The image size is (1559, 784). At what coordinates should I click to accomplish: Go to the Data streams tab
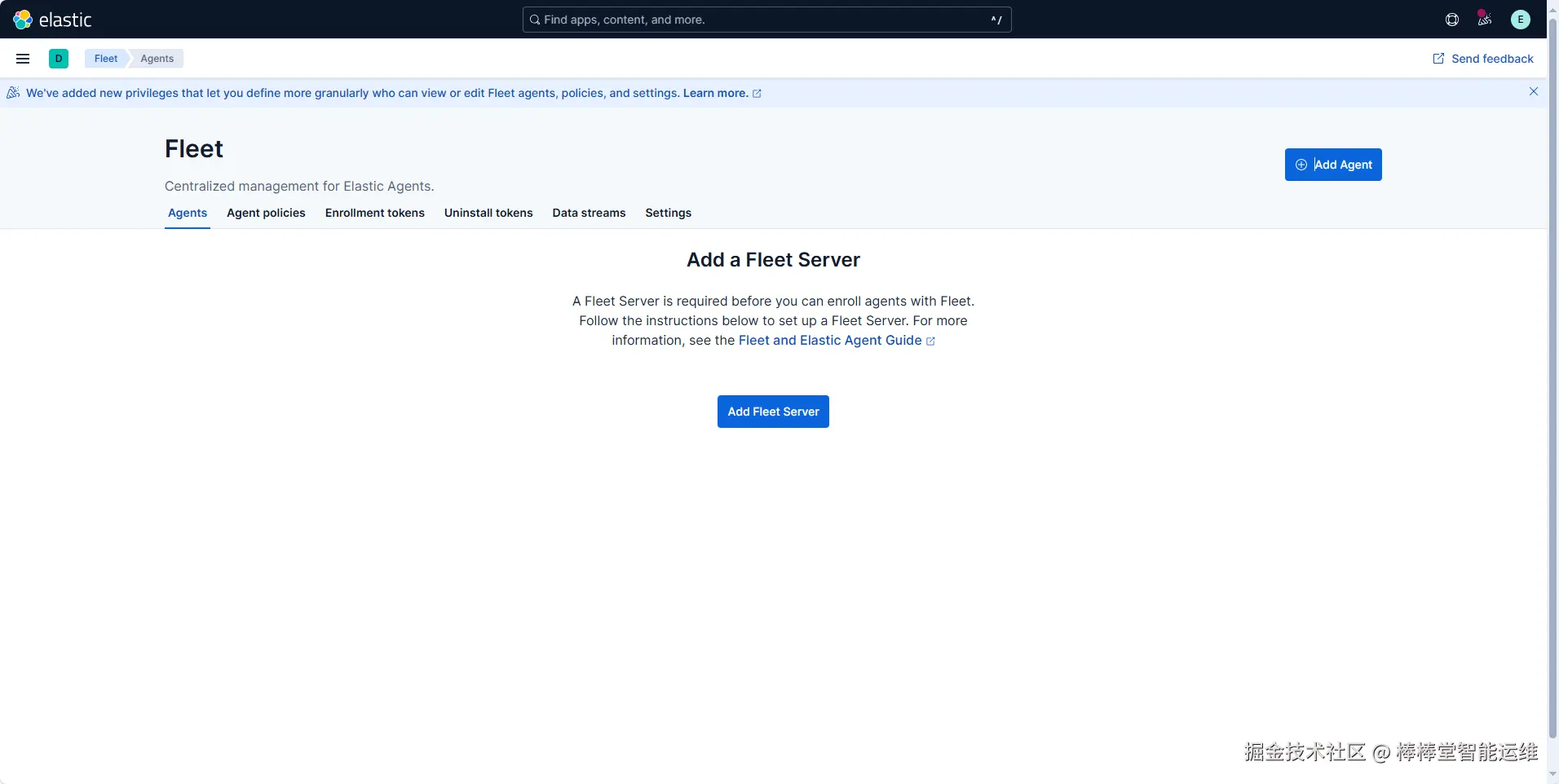589,213
